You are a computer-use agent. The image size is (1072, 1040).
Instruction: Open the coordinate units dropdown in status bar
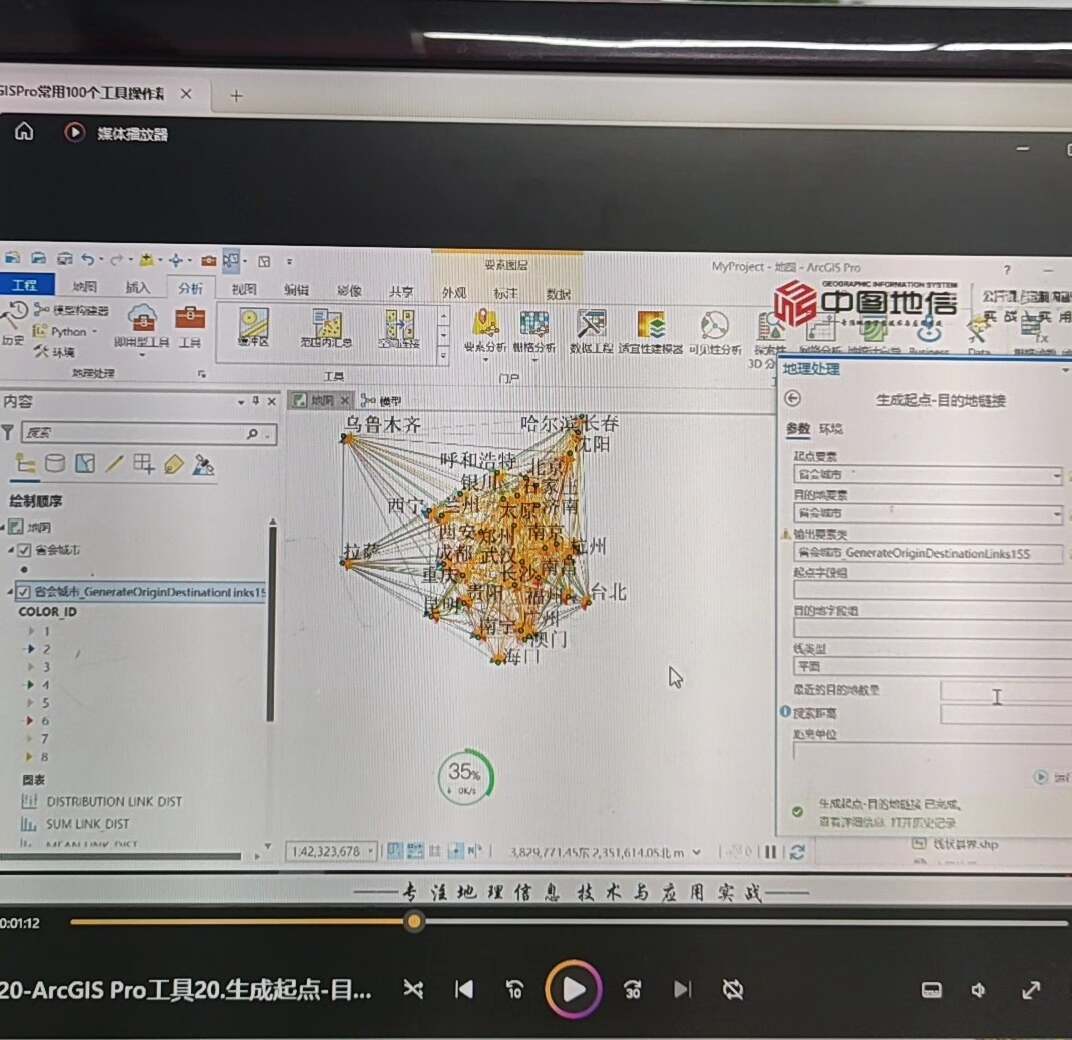point(696,852)
